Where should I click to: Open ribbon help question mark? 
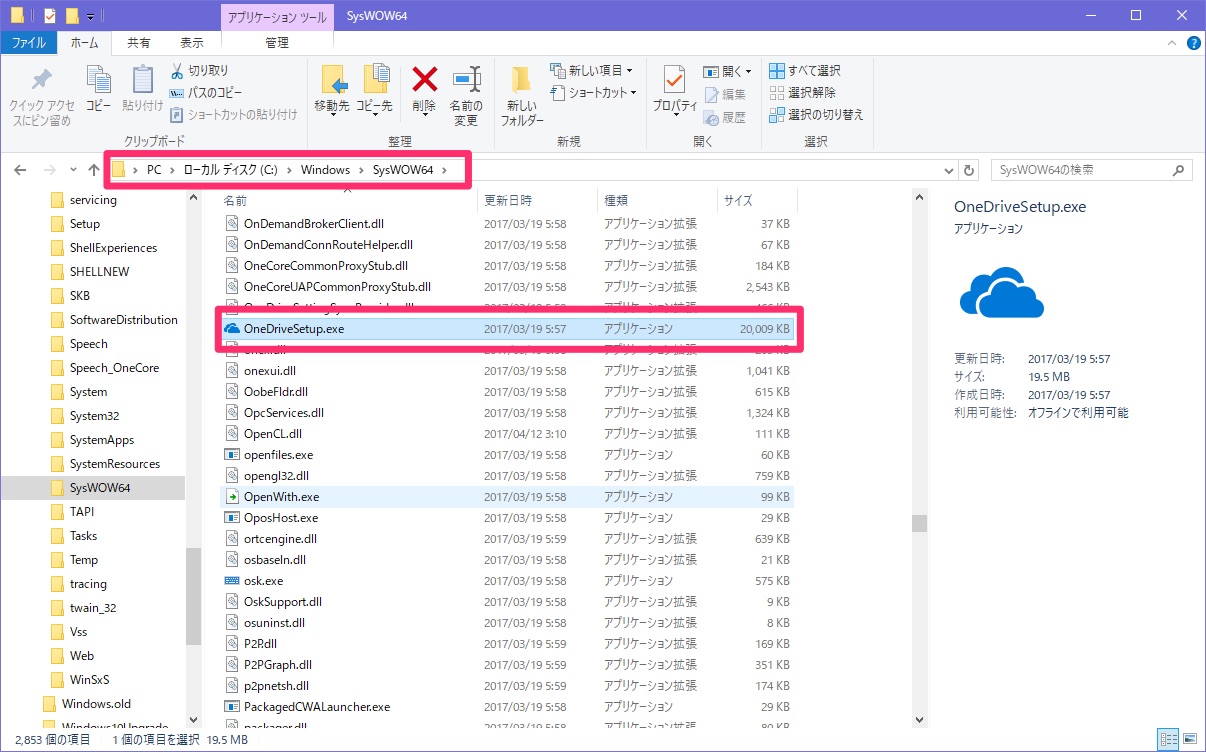tap(1193, 43)
